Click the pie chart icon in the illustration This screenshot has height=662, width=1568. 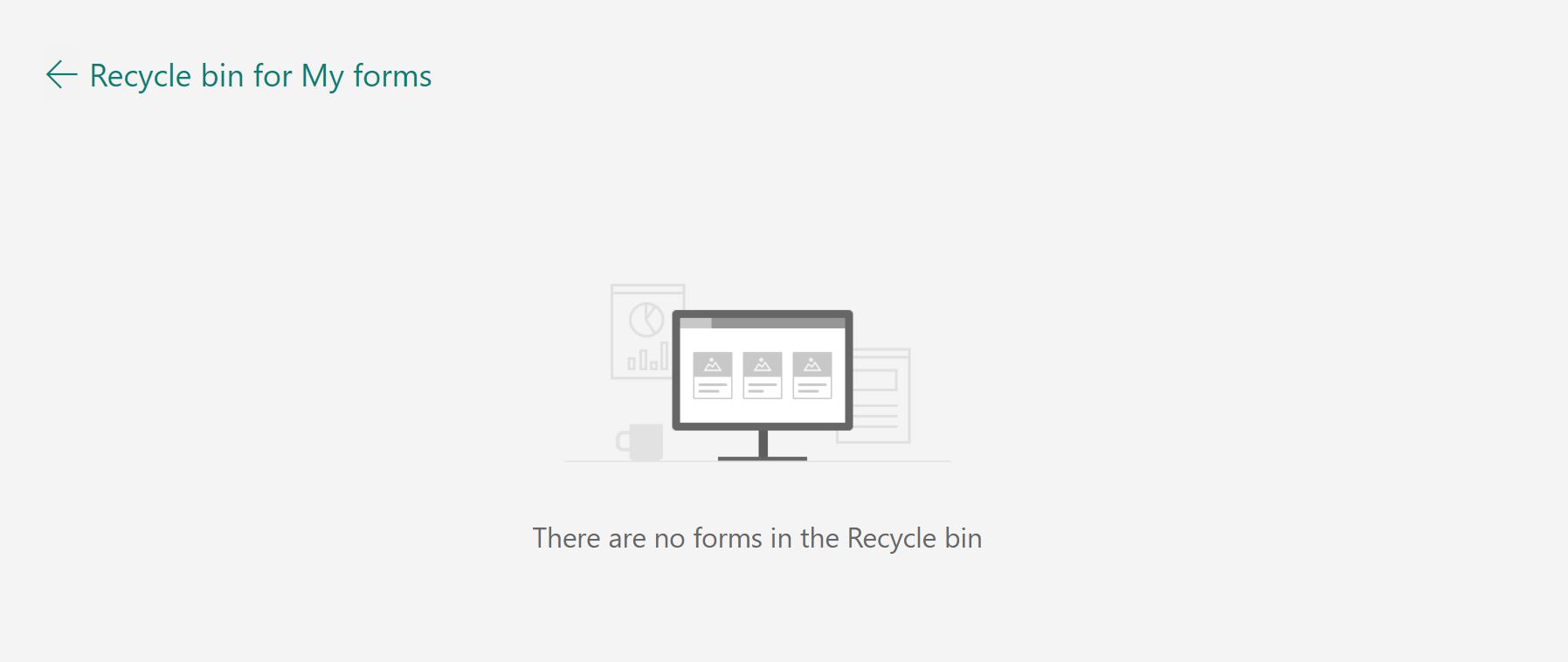pos(646,320)
